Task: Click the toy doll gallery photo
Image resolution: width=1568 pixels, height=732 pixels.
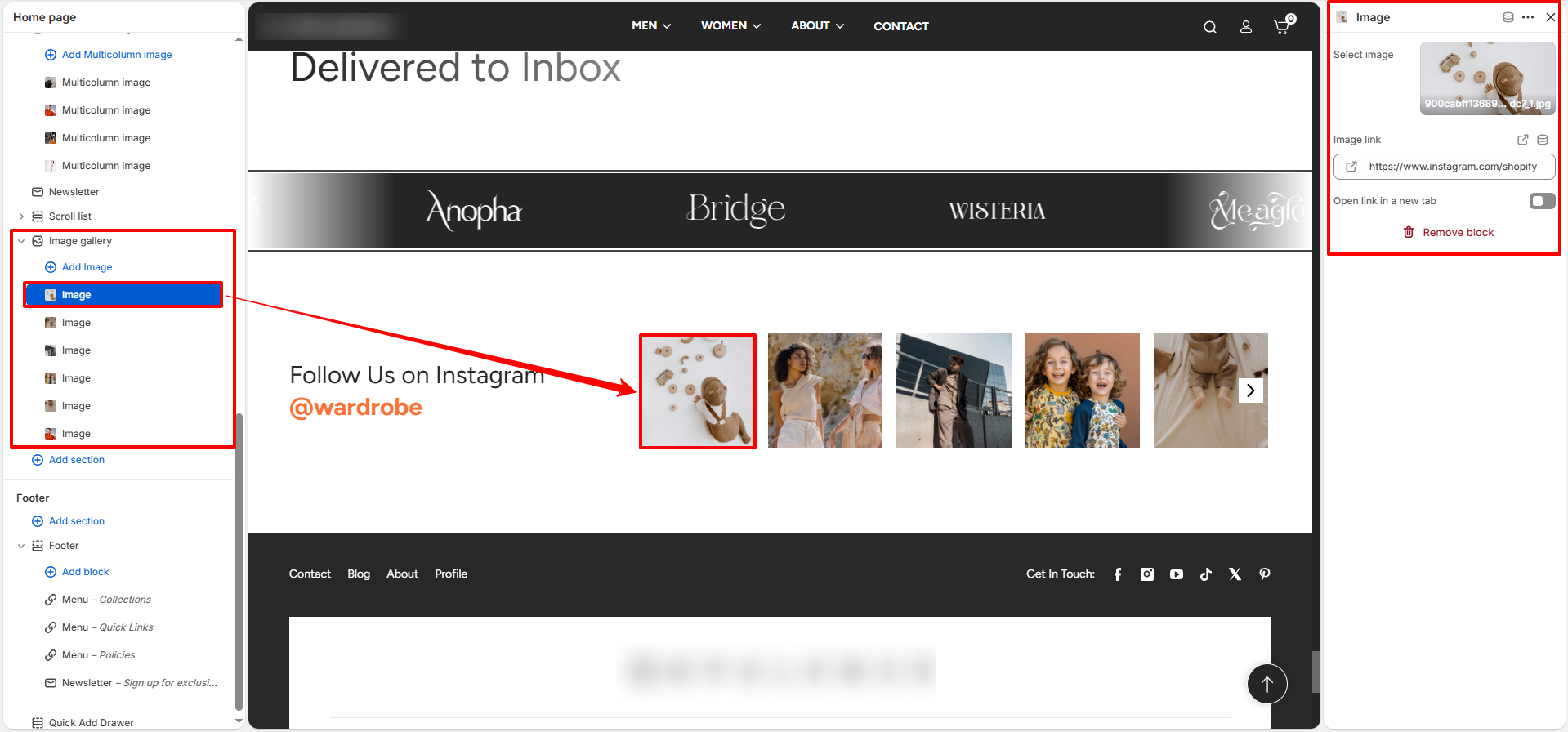Action: (x=697, y=391)
